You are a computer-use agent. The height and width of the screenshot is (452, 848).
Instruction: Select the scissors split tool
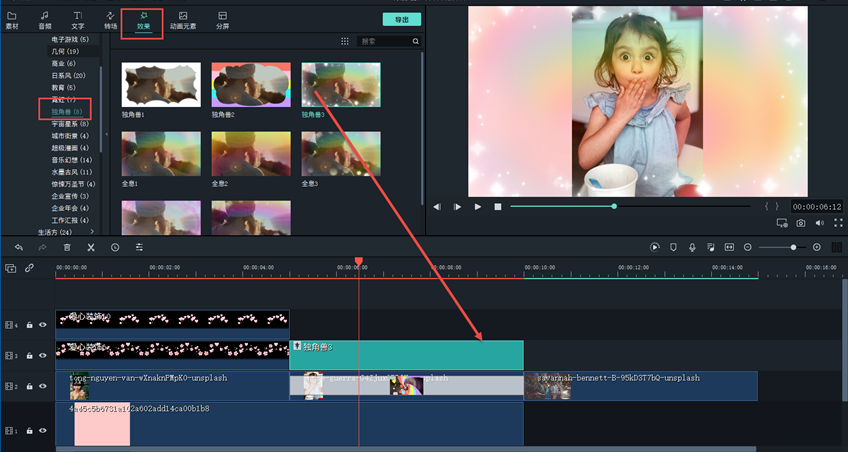point(91,247)
